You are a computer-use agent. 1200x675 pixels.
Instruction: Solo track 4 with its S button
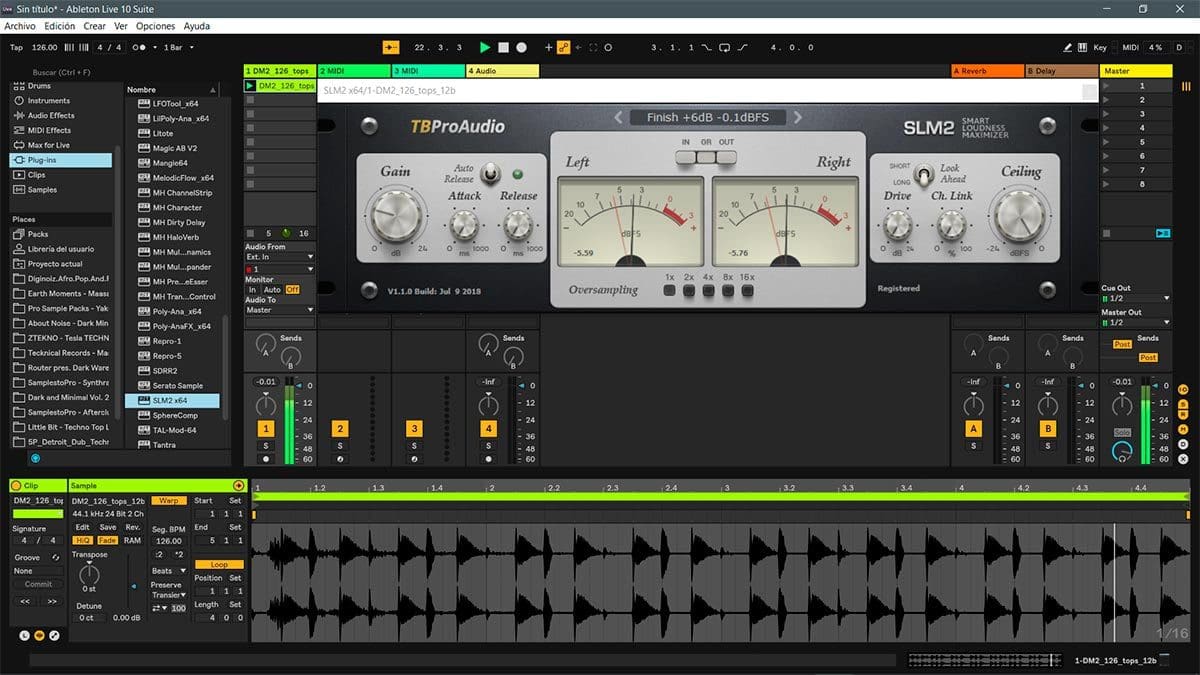488,445
